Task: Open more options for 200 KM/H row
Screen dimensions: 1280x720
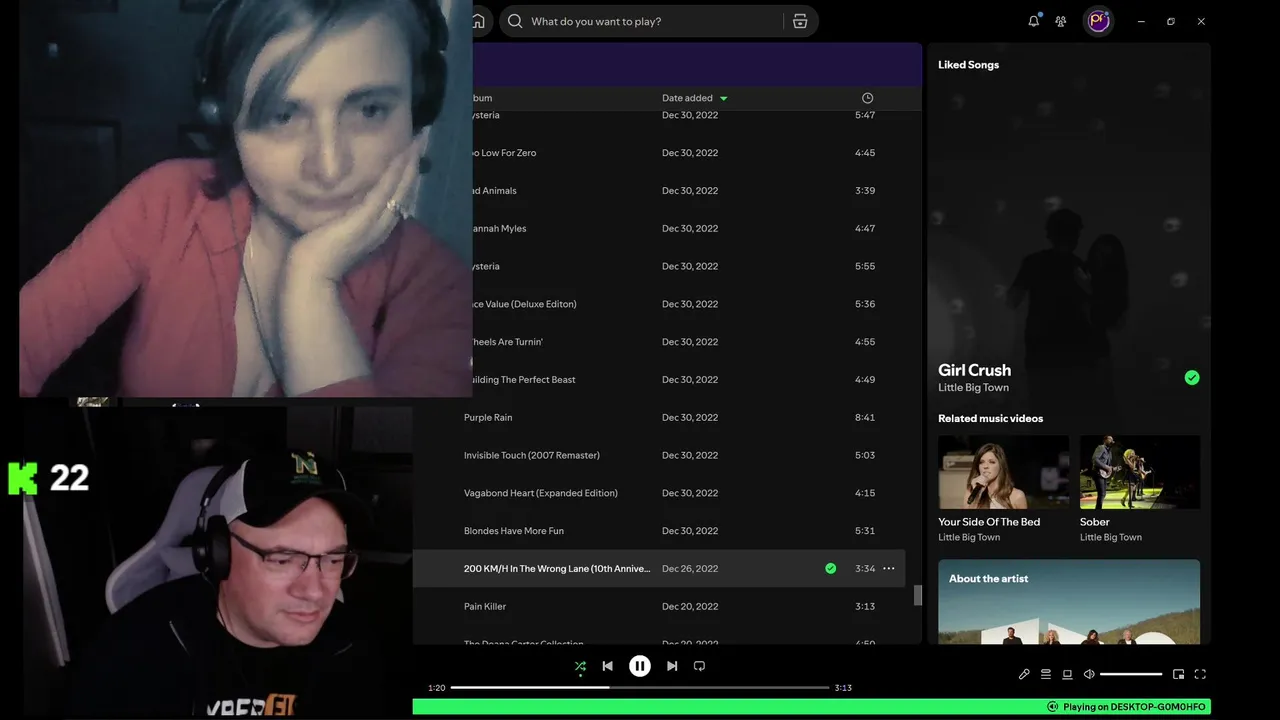Action: (888, 568)
